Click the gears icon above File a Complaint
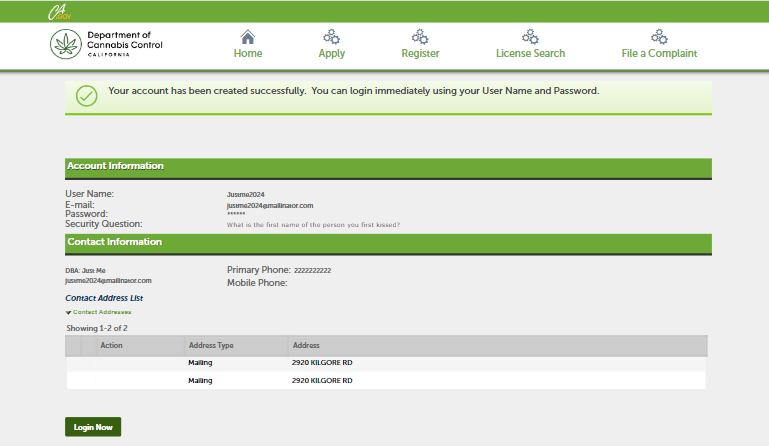This screenshot has width=769, height=446. click(659, 36)
